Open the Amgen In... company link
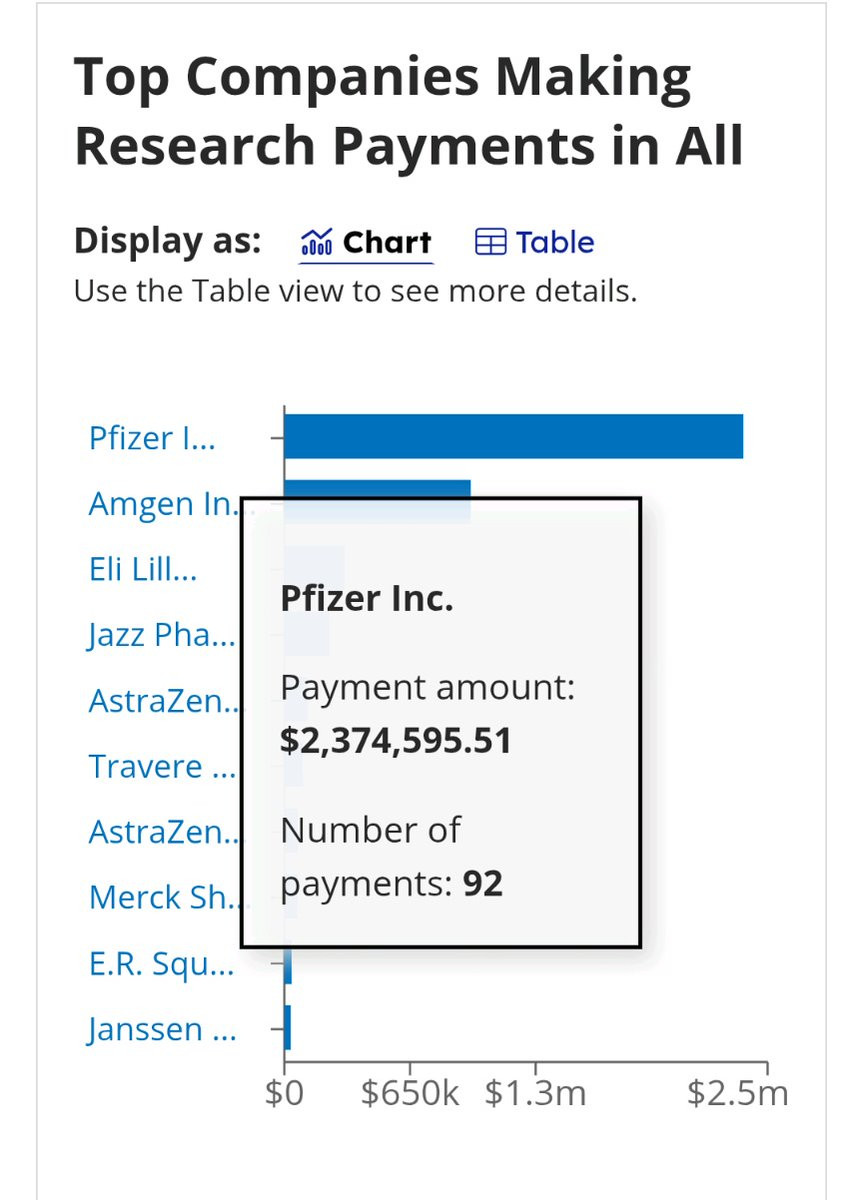 [162, 503]
